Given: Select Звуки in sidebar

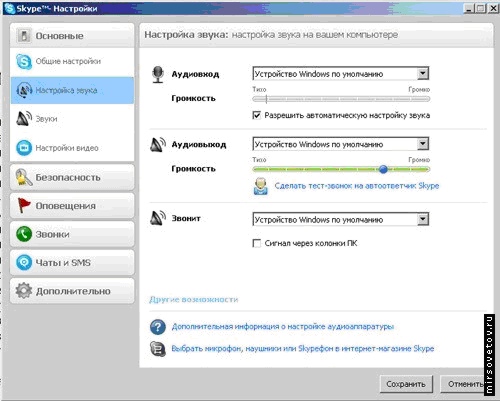Looking at the screenshot, I should (72, 119).
